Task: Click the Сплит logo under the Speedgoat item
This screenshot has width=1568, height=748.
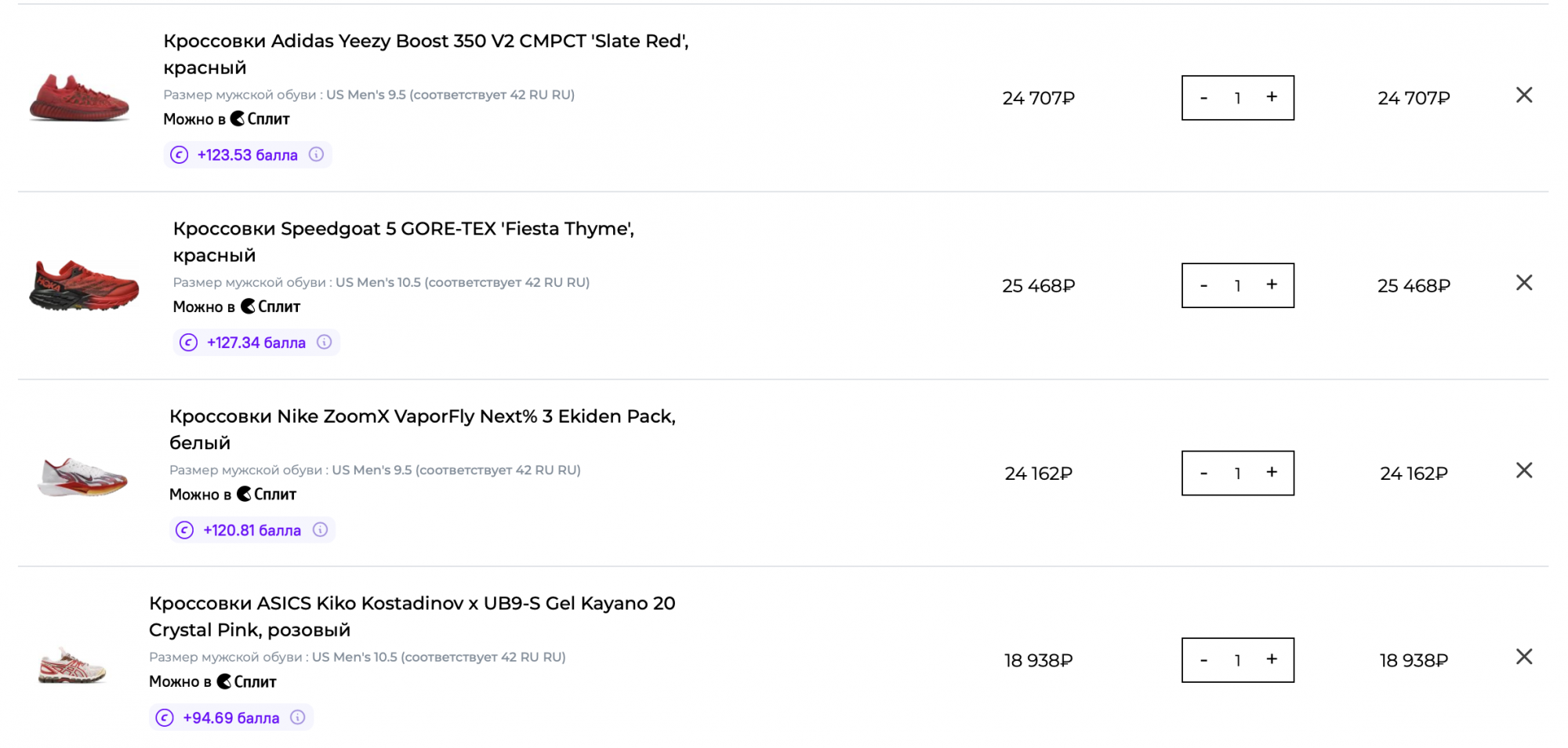Action: point(270,307)
